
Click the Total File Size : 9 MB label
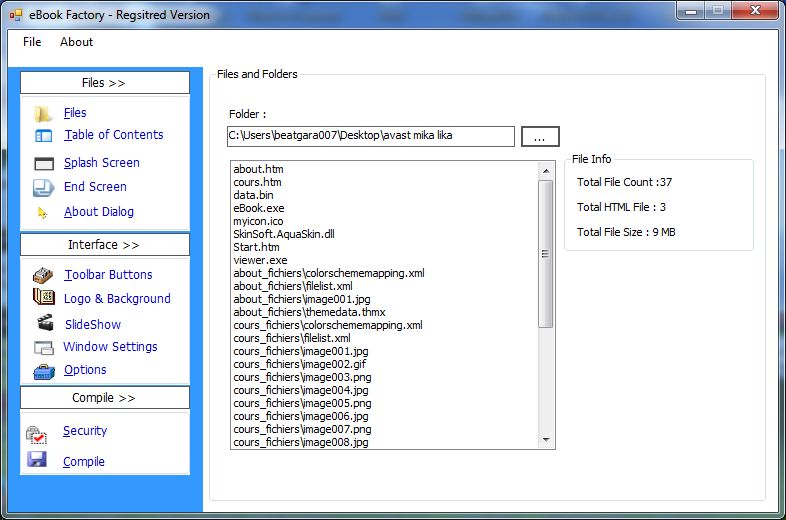pos(626,232)
